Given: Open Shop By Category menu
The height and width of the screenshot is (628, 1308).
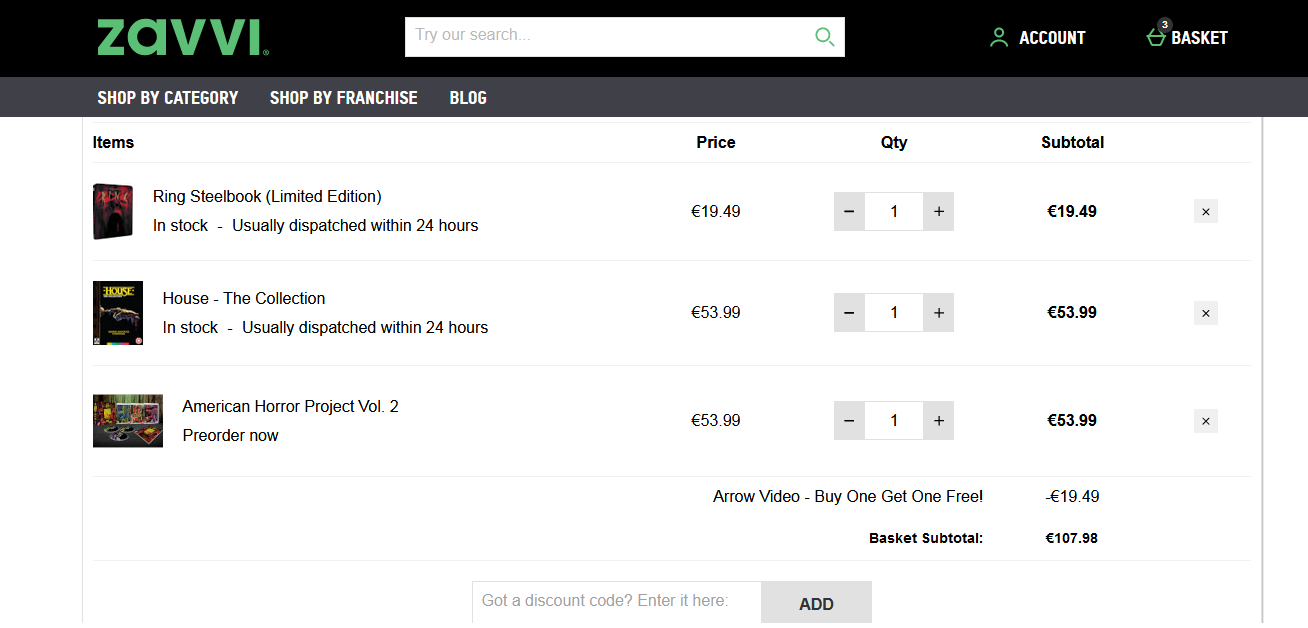Looking at the screenshot, I should click(168, 97).
